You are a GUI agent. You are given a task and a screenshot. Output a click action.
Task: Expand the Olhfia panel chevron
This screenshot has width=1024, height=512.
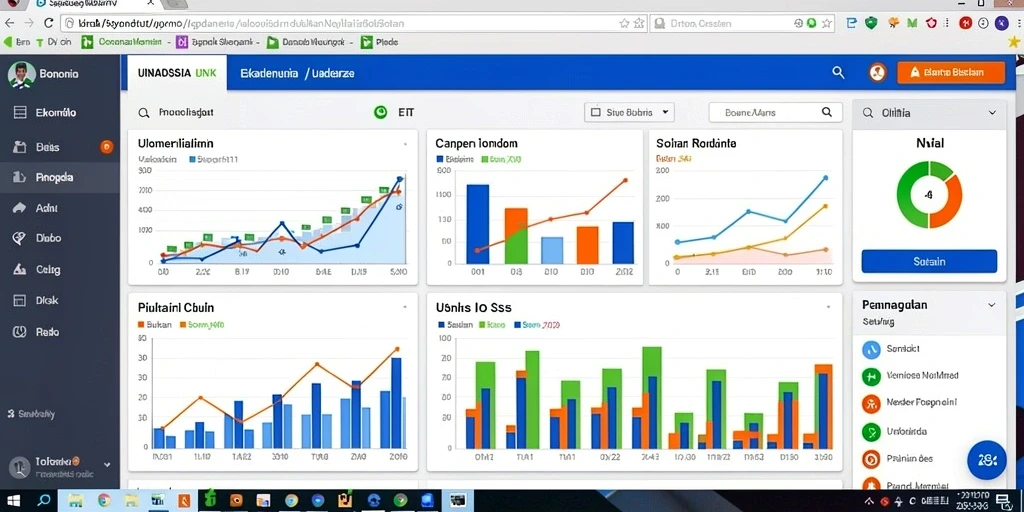992,113
